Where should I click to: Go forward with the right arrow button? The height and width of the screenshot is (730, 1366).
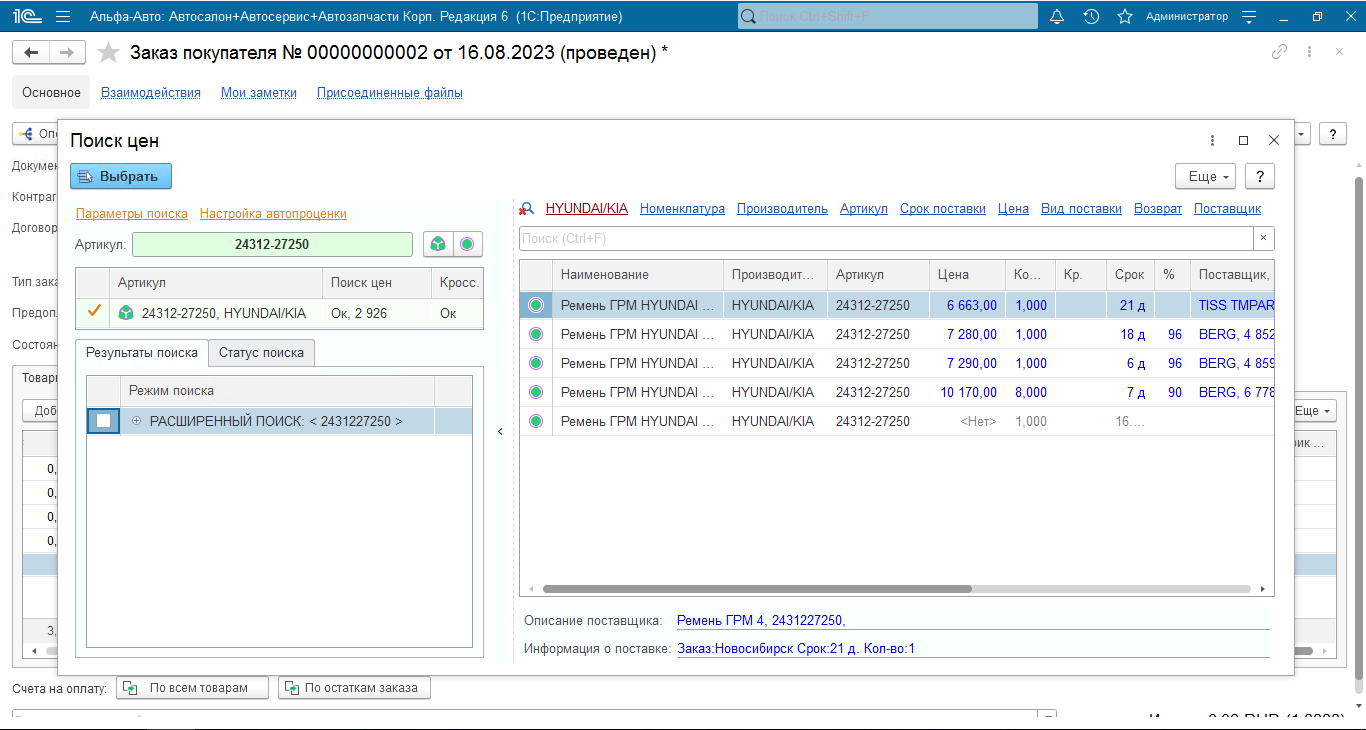67,53
